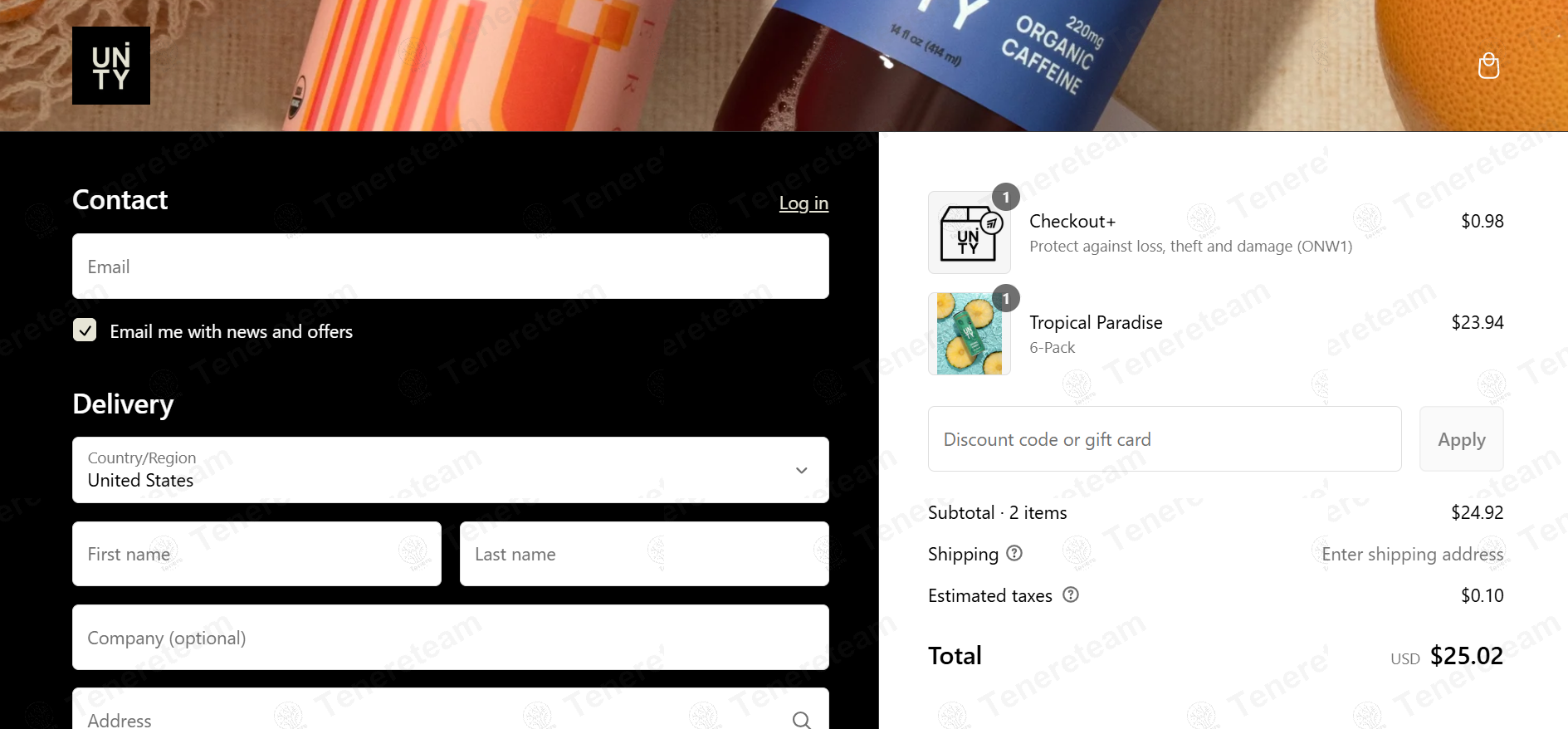Click the Checkout+ package protection thumbnail
Image resolution: width=1568 pixels, height=729 pixels.
[969, 232]
